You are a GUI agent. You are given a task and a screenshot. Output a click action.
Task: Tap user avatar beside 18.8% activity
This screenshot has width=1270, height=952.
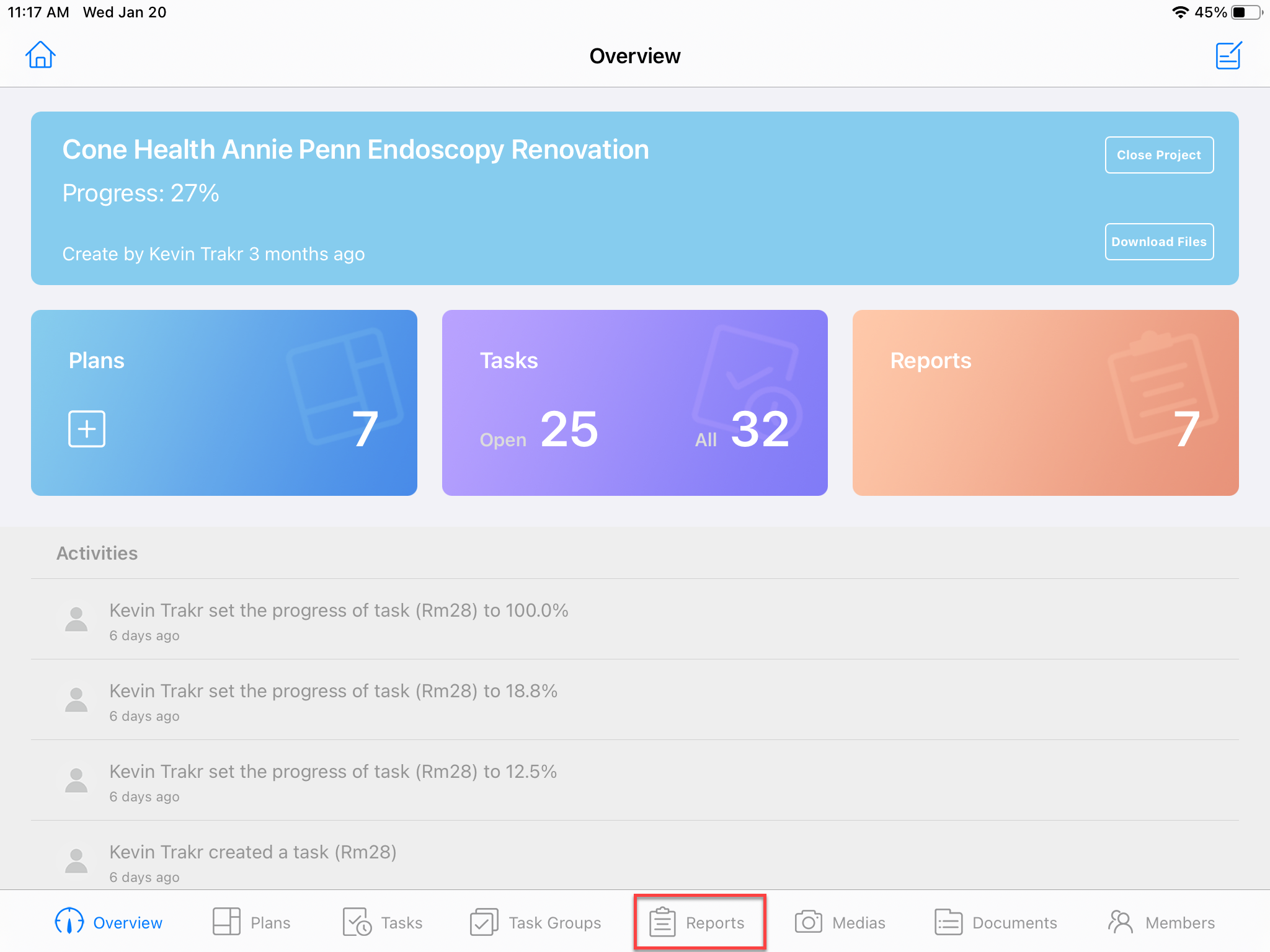(x=76, y=700)
